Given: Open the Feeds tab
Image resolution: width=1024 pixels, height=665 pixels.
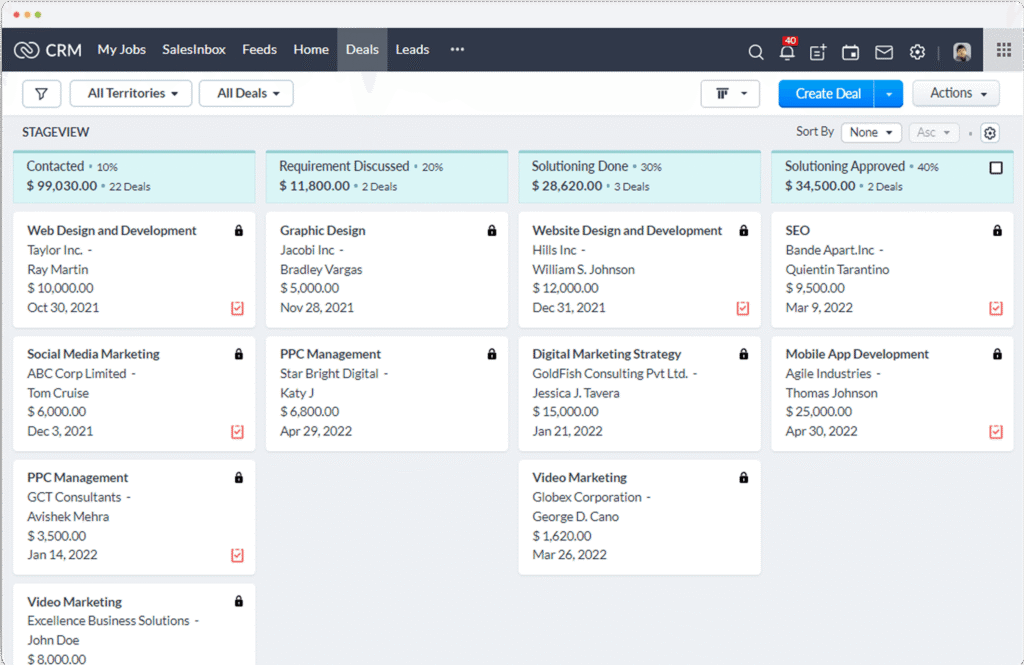Looking at the screenshot, I should 259,50.
